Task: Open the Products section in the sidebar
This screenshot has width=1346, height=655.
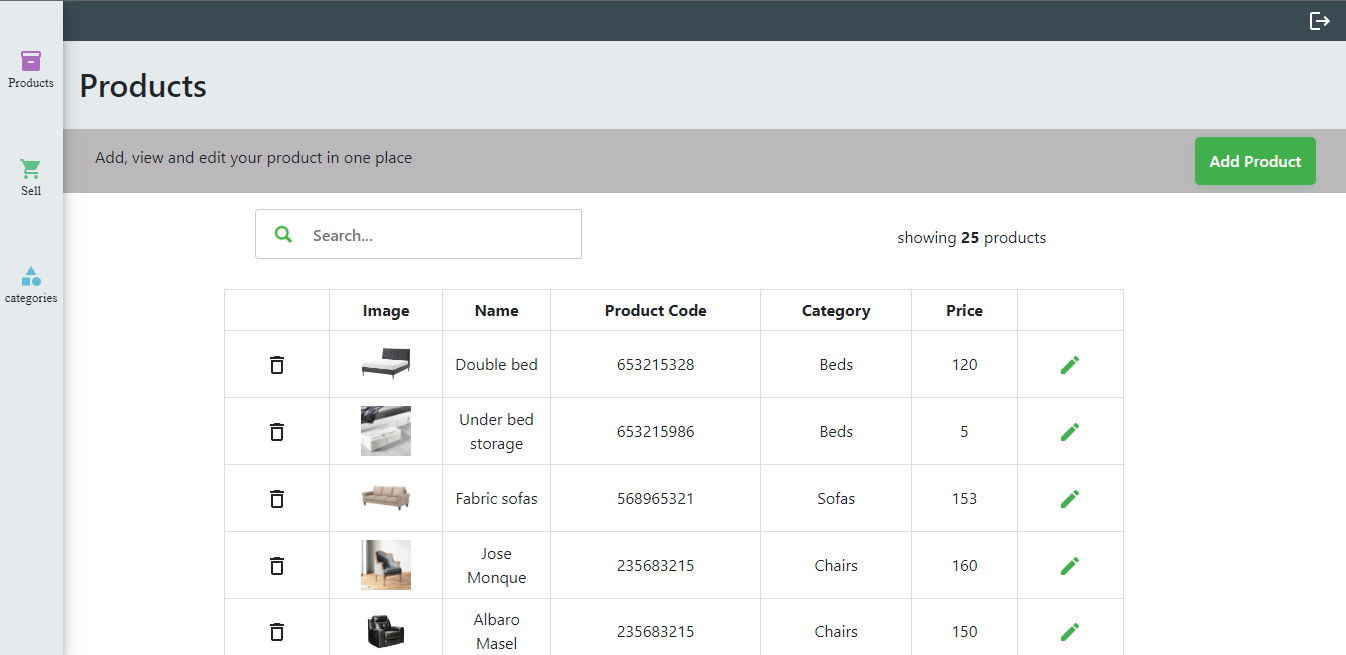Action: point(31,66)
